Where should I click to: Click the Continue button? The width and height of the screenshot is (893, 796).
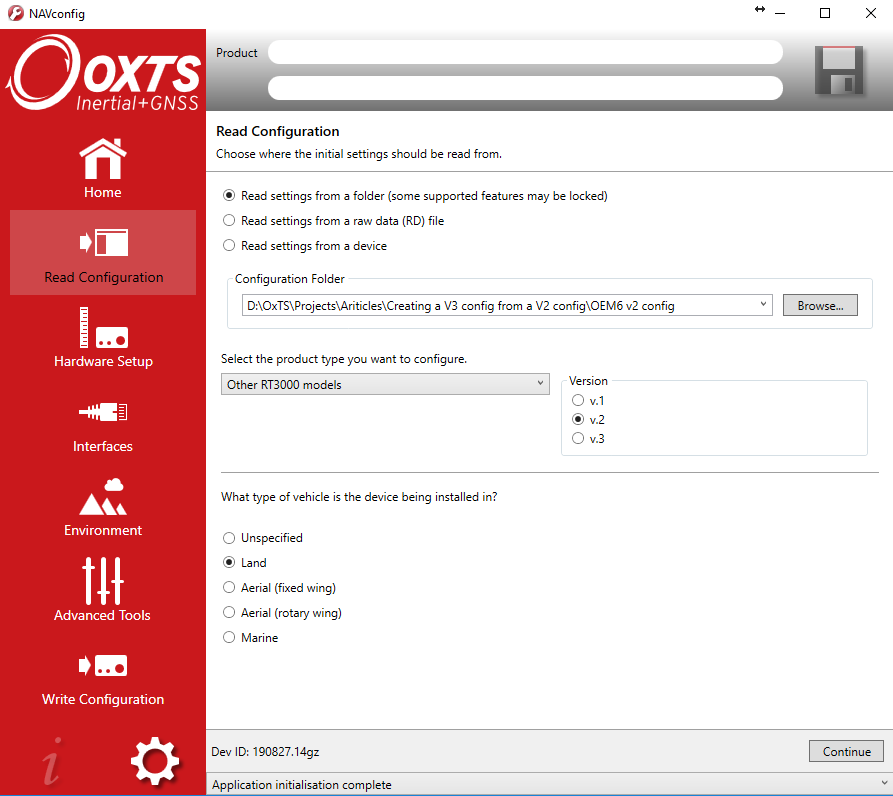click(x=846, y=751)
